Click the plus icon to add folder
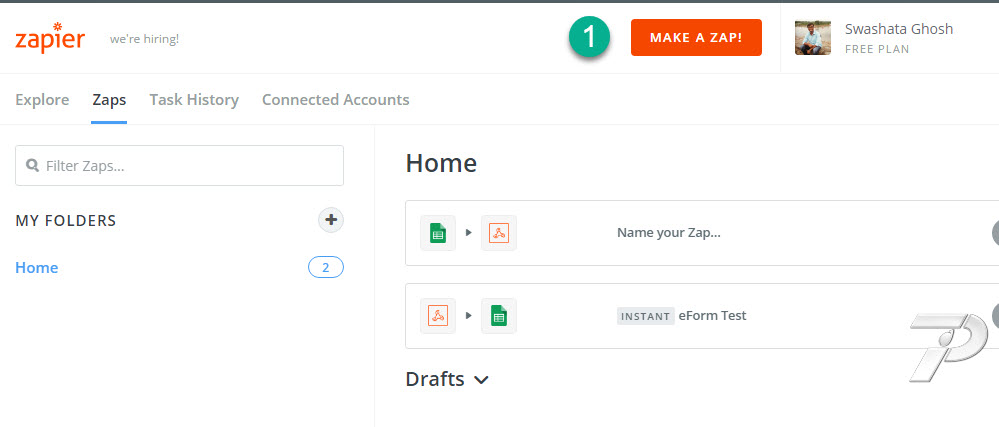Screen dimensions: 999x427 click(331, 220)
